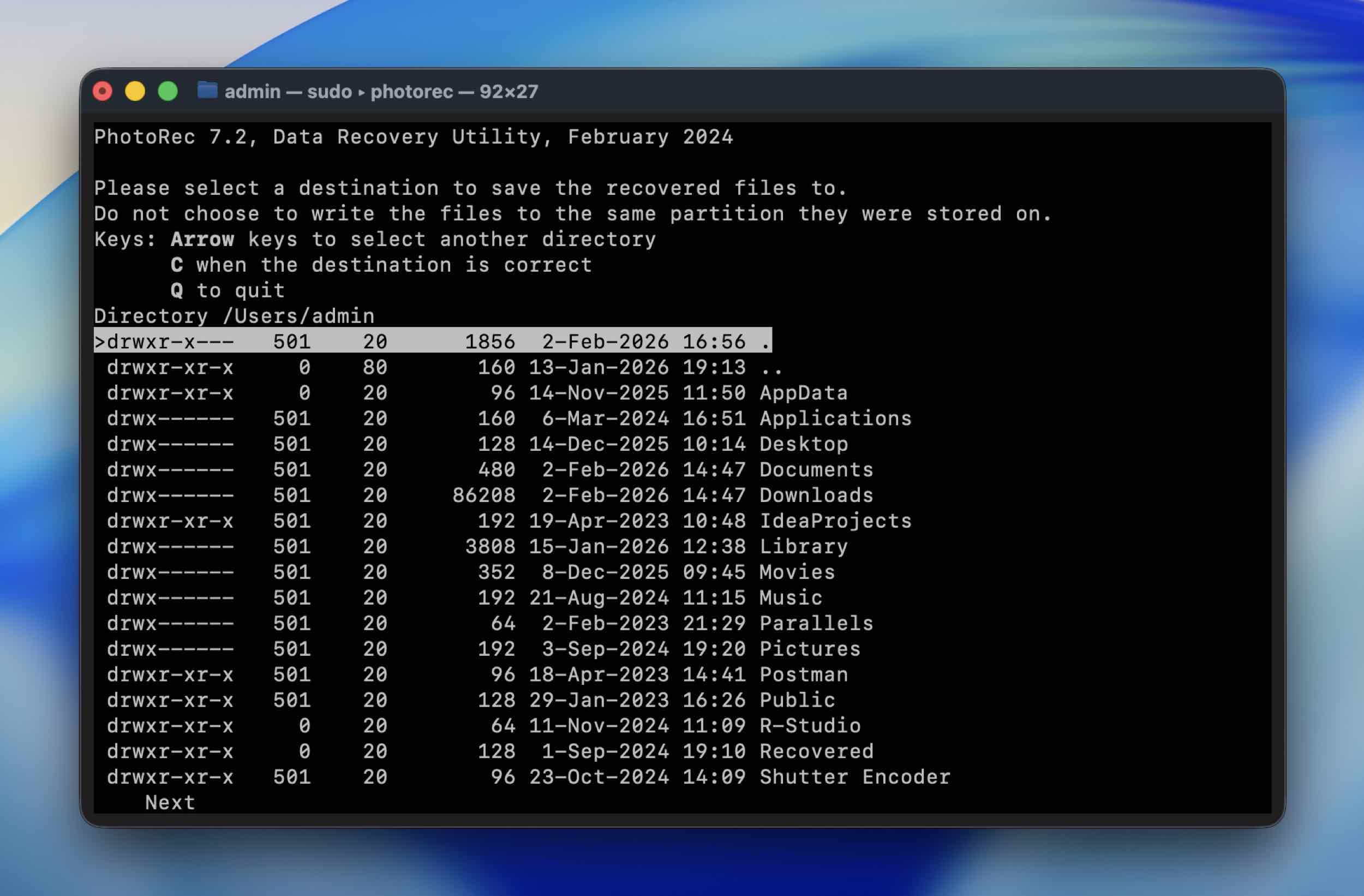This screenshot has height=896, width=1364.
Task: Select the Downloads directory entry
Action: pos(816,495)
